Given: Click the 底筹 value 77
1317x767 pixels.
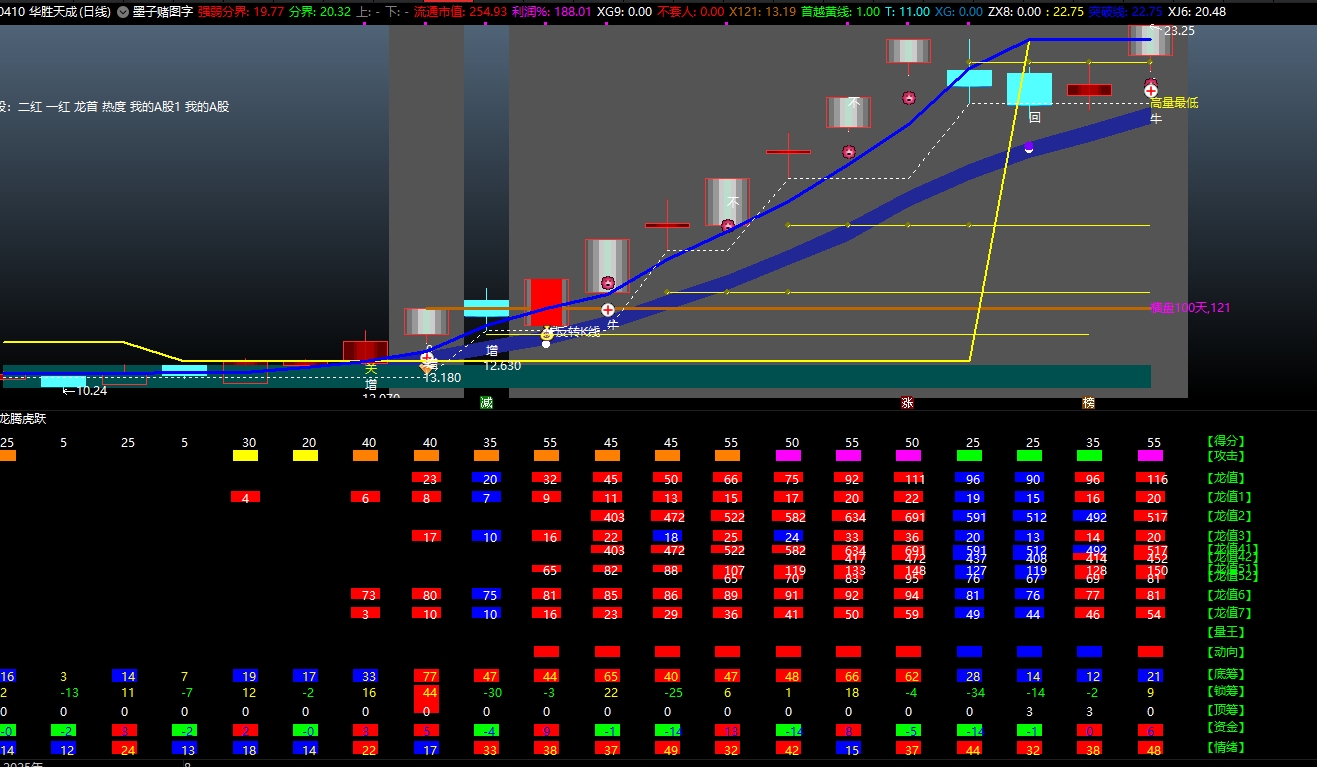Looking at the screenshot, I should tap(430, 676).
